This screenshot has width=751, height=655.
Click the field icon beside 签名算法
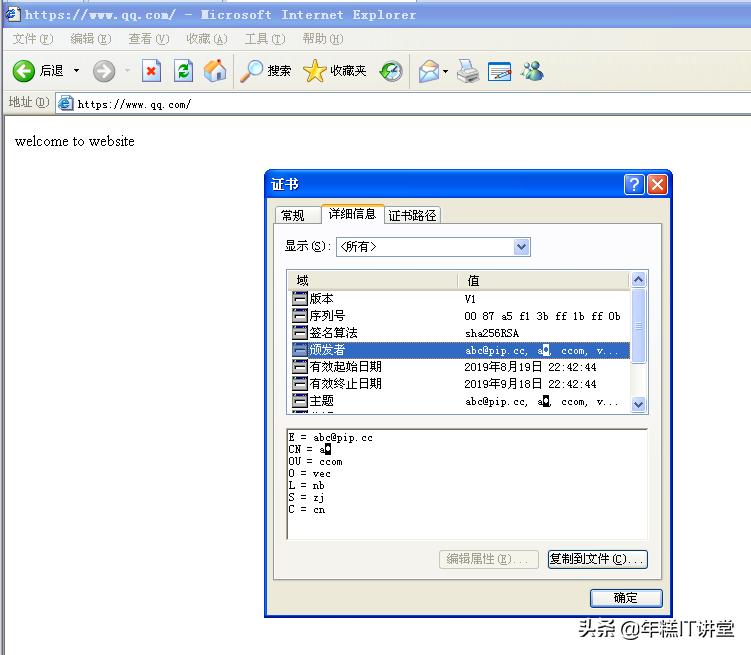[x=300, y=333]
